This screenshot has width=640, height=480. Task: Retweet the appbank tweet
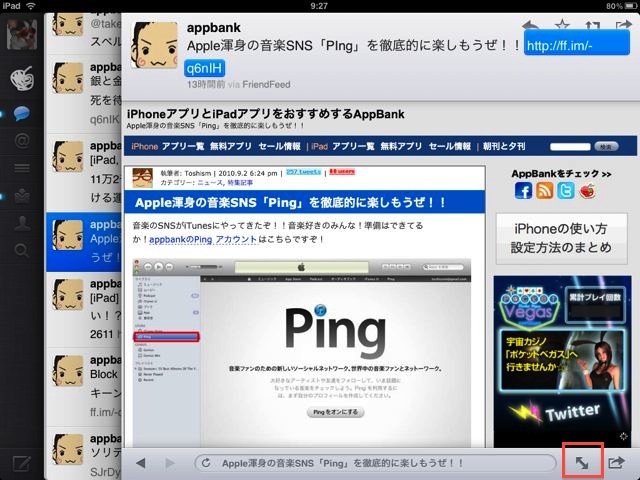tap(593, 25)
